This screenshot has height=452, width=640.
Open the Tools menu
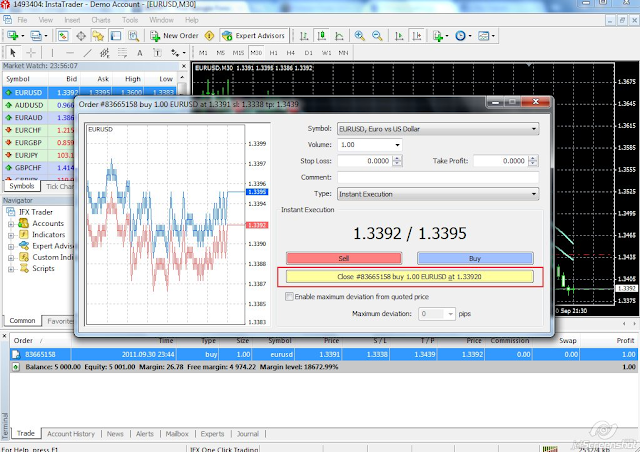pyautogui.click(x=130, y=20)
